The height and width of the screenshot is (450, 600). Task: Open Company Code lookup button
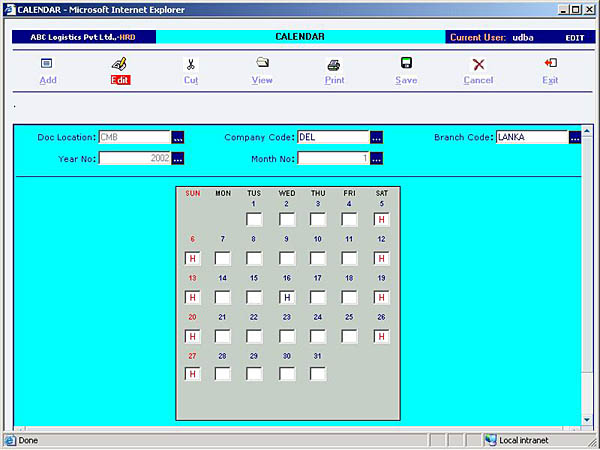pos(377,138)
